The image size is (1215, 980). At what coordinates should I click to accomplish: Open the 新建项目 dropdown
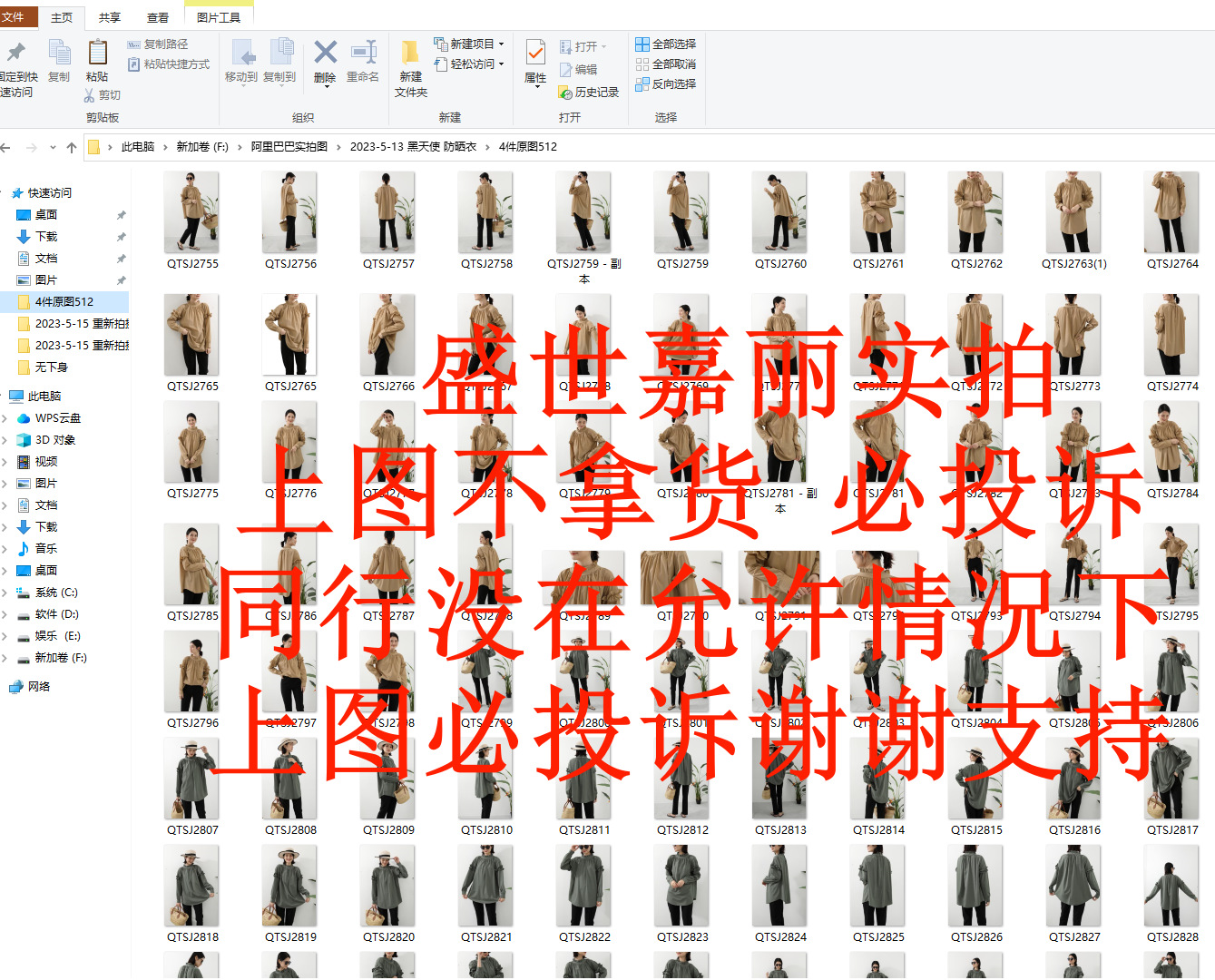(x=468, y=44)
